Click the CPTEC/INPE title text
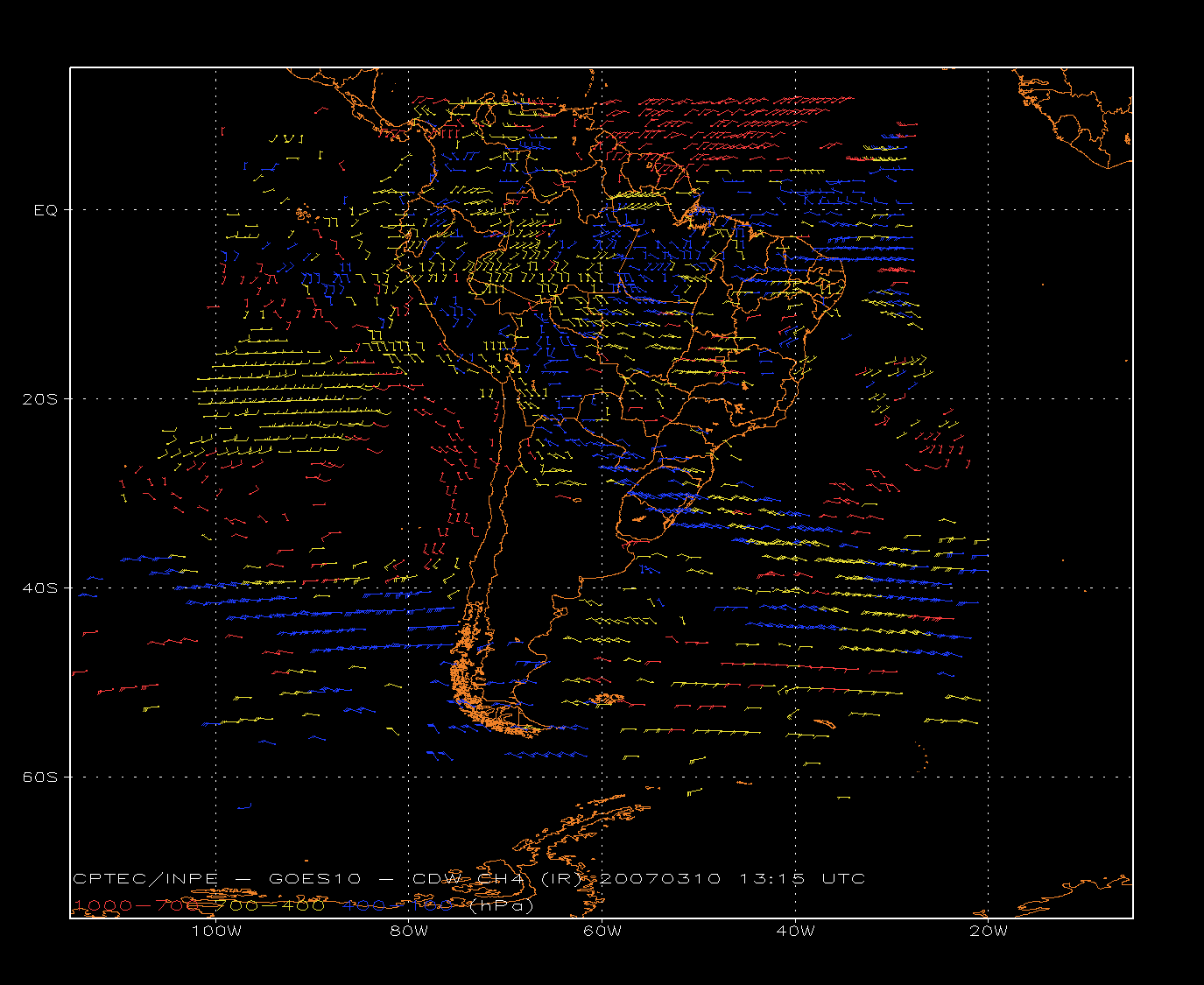The height and width of the screenshot is (985, 1204). [x=144, y=878]
